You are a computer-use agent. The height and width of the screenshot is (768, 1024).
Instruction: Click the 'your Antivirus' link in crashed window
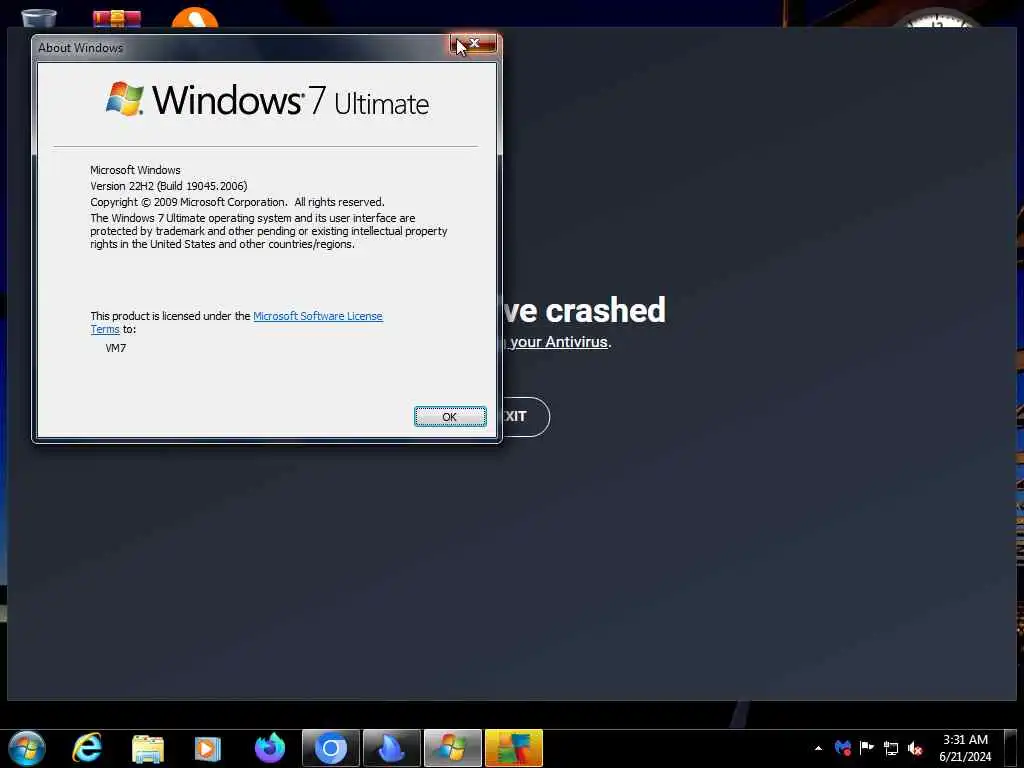559,342
